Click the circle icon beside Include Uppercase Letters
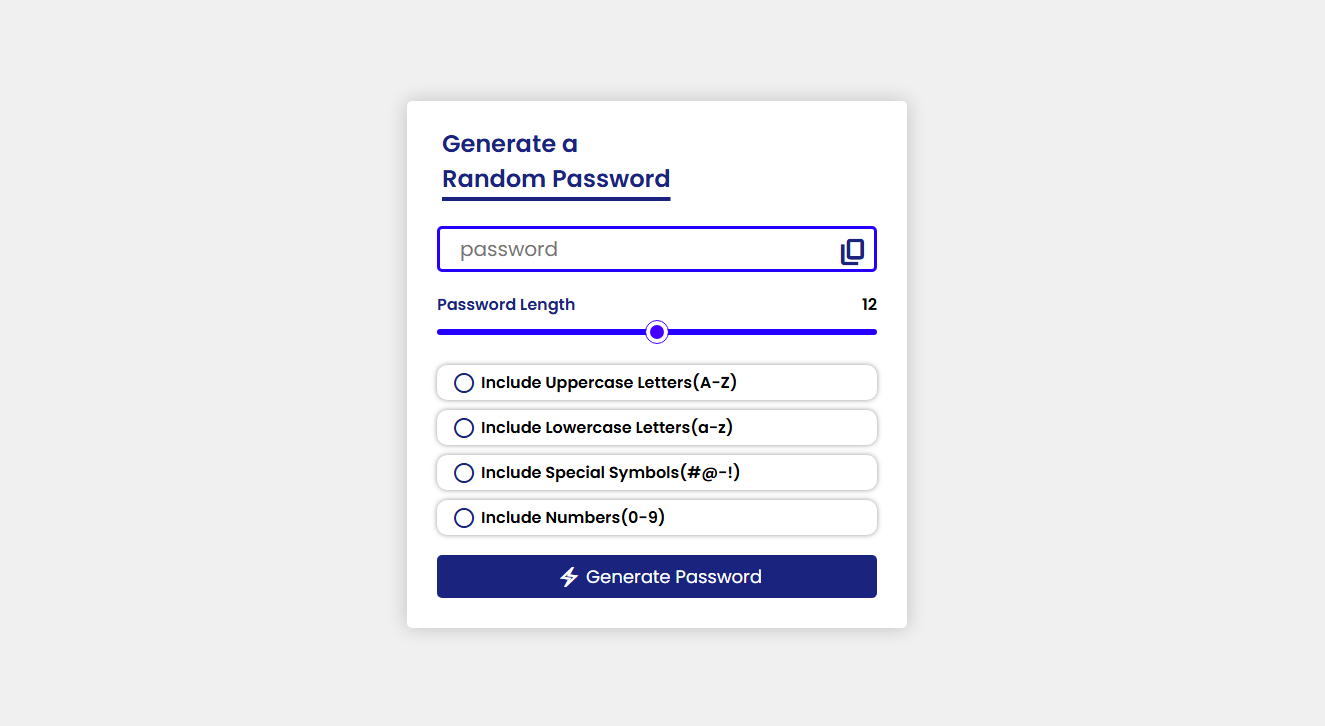Viewport: 1325px width, 726px height. point(463,382)
